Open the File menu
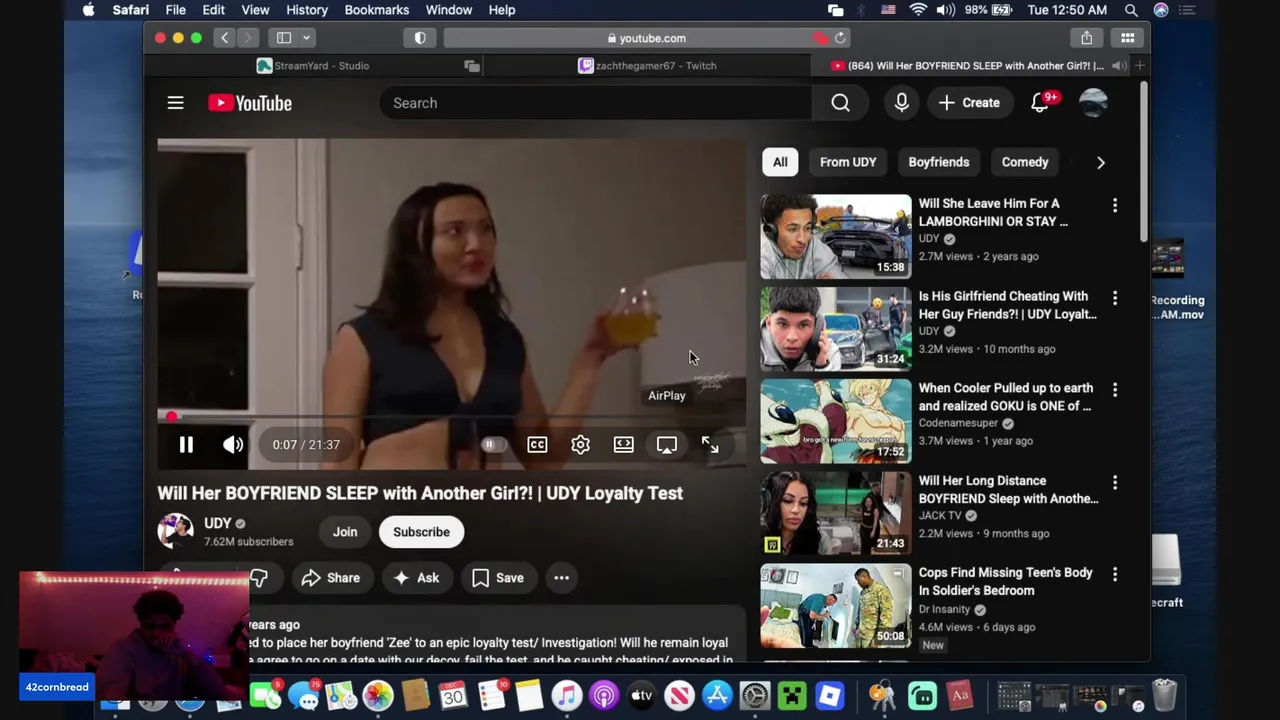 tap(175, 10)
